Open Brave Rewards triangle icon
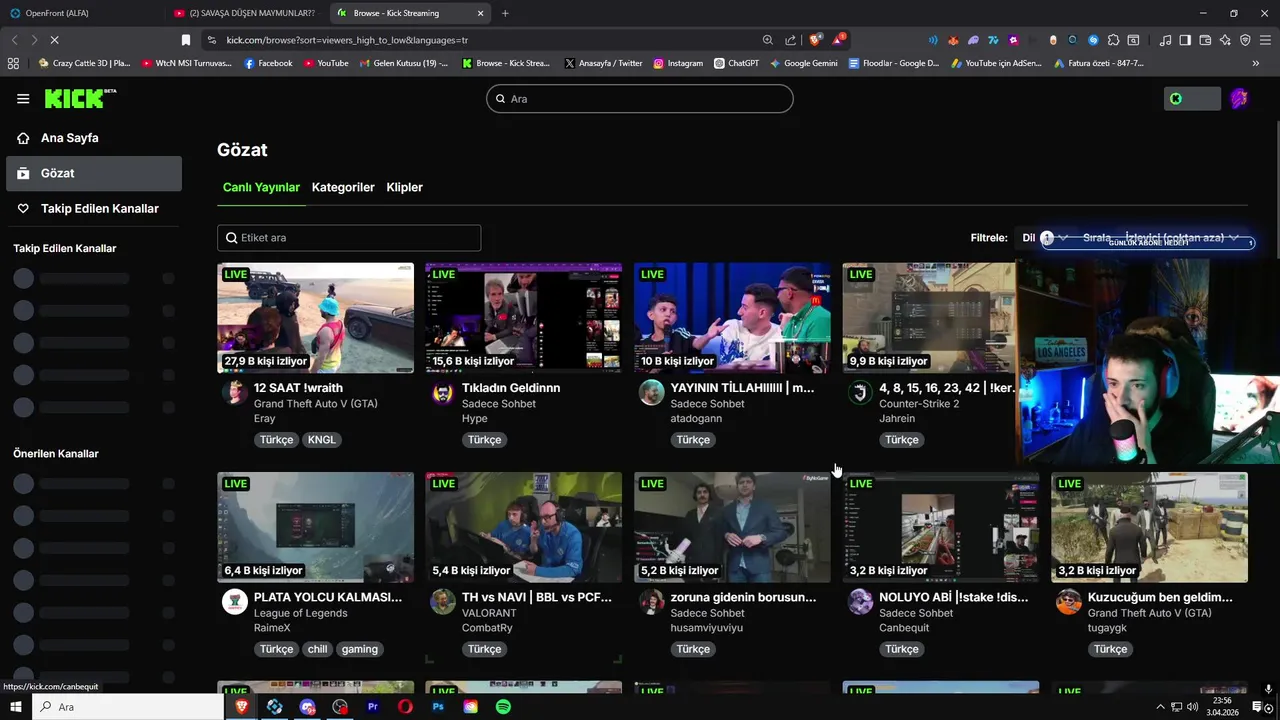 point(838,40)
